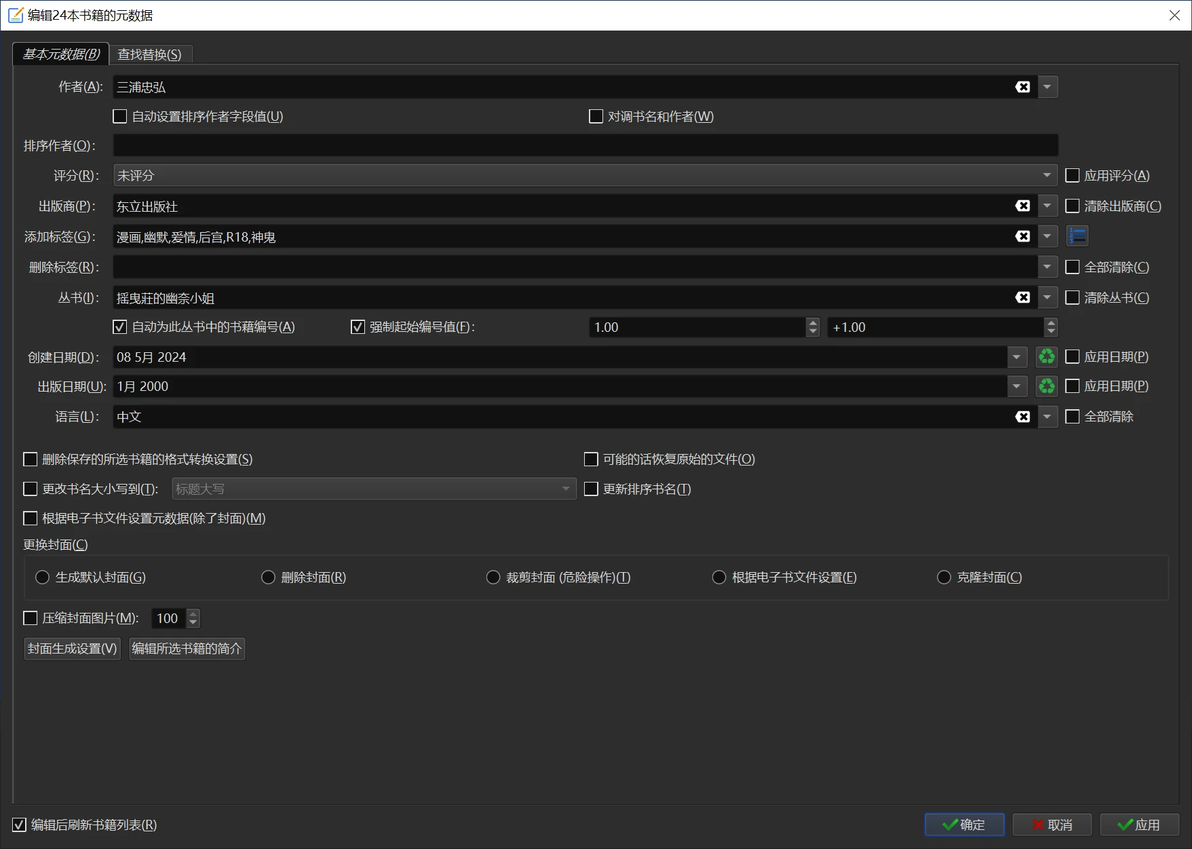Clear the 出版商 field with its X icon
1192x849 pixels.
[1022, 206]
